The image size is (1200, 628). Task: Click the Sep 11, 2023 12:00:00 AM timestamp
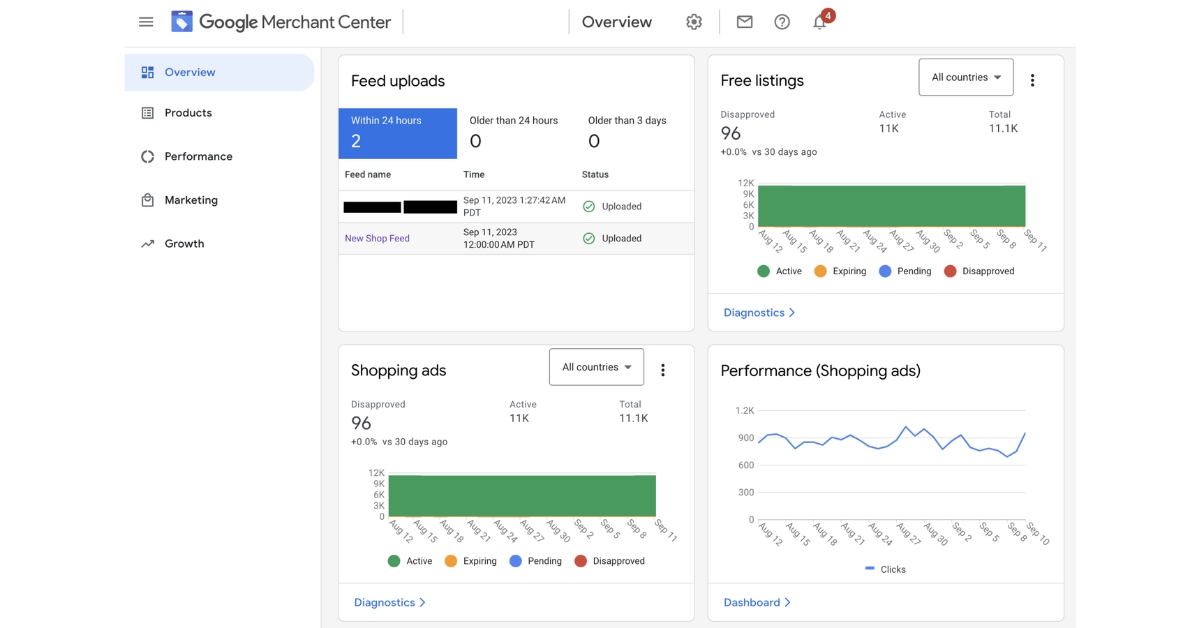(499, 238)
